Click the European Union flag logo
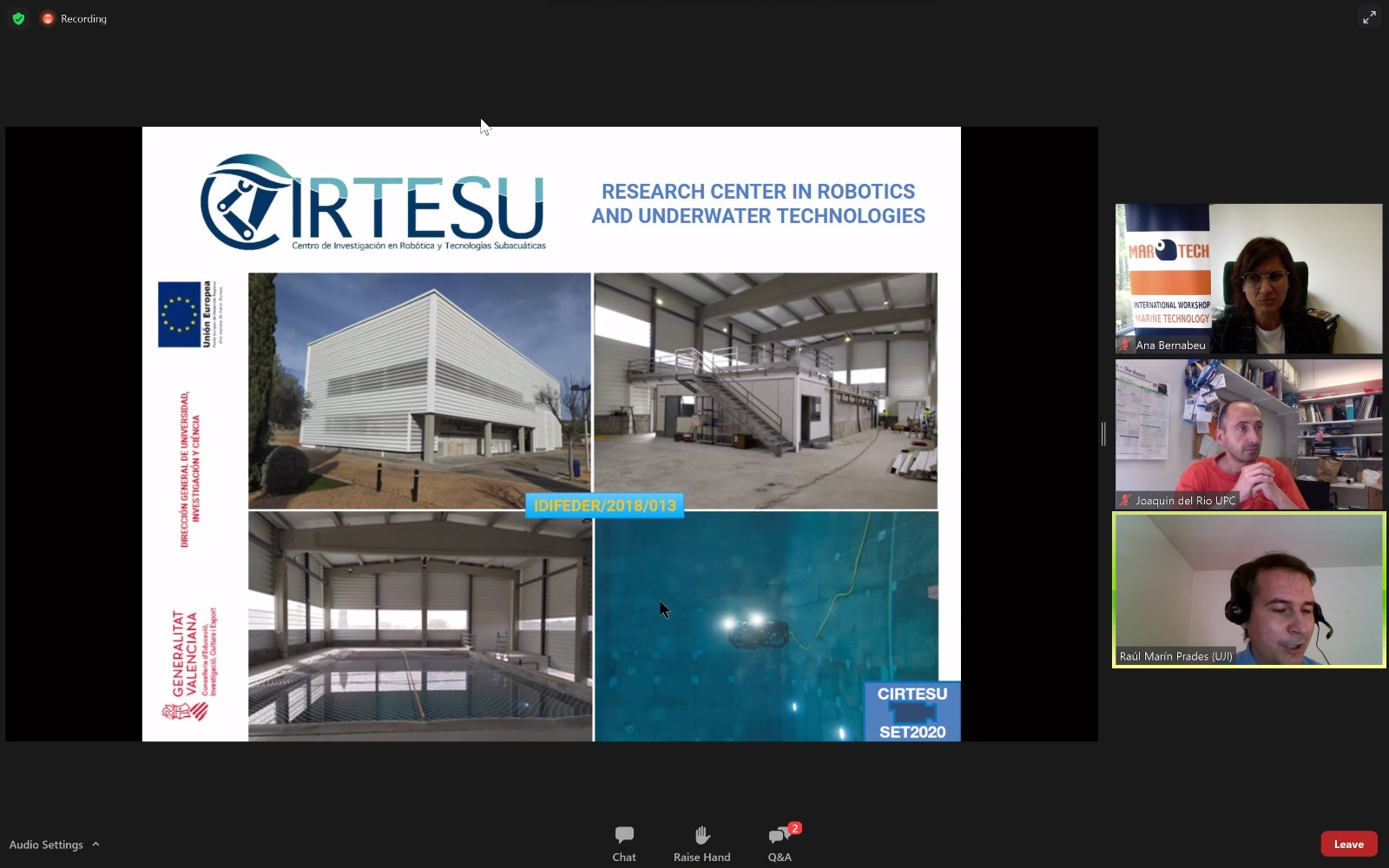This screenshot has width=1389, height=868. tap(178, 314)
